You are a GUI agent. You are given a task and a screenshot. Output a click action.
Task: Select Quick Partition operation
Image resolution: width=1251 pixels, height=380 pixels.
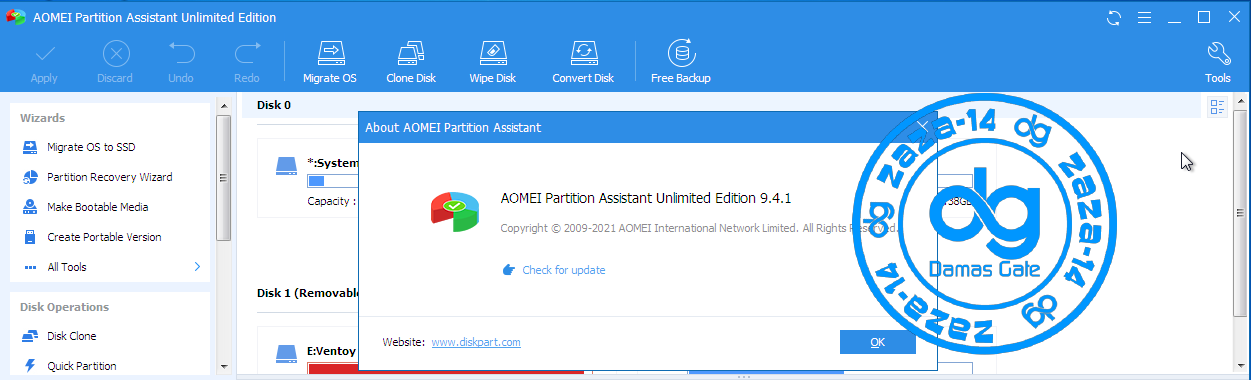(68, 366)
